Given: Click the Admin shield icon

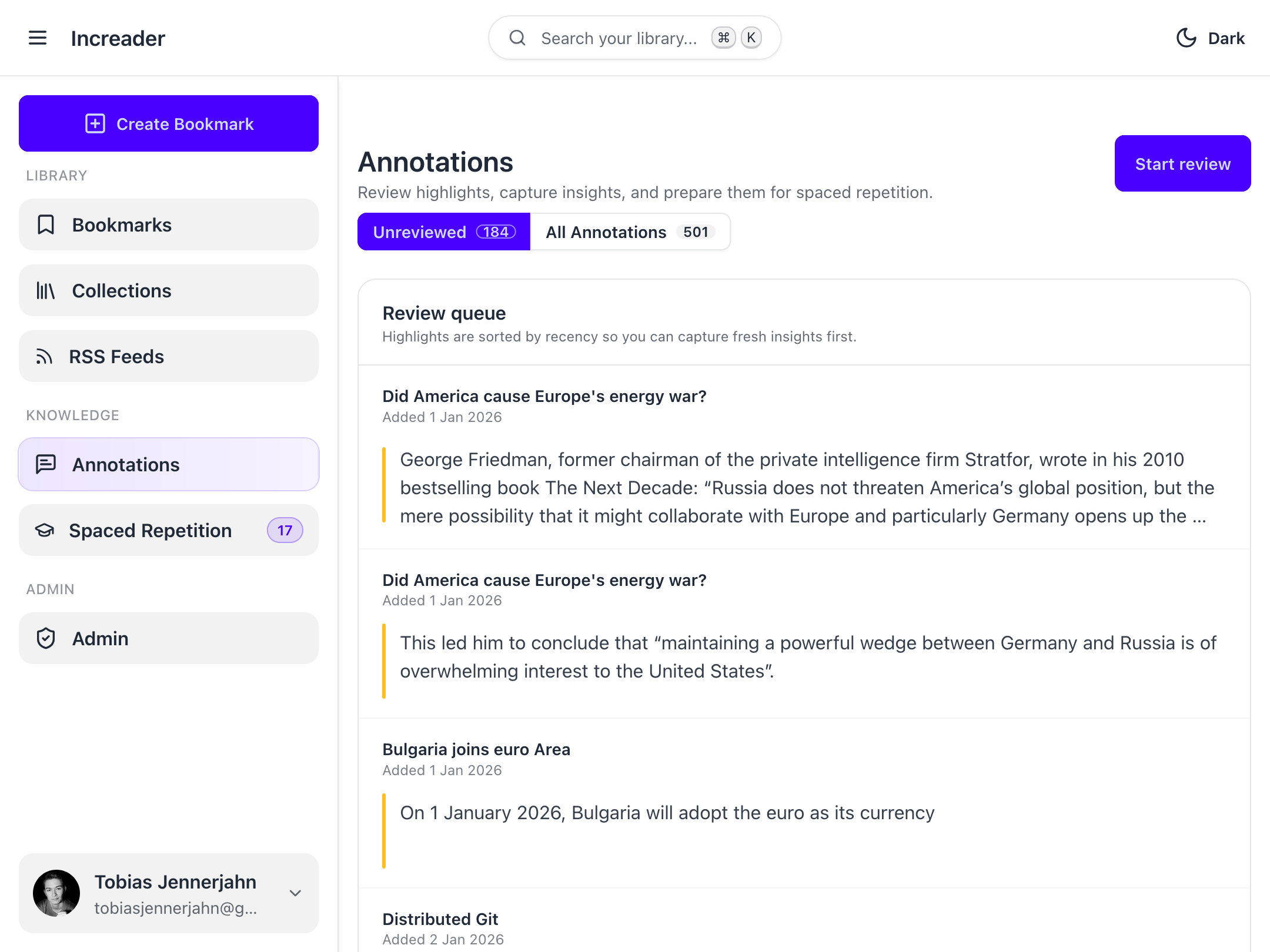Looking at the screenshot, I should (x=45, y=638).
